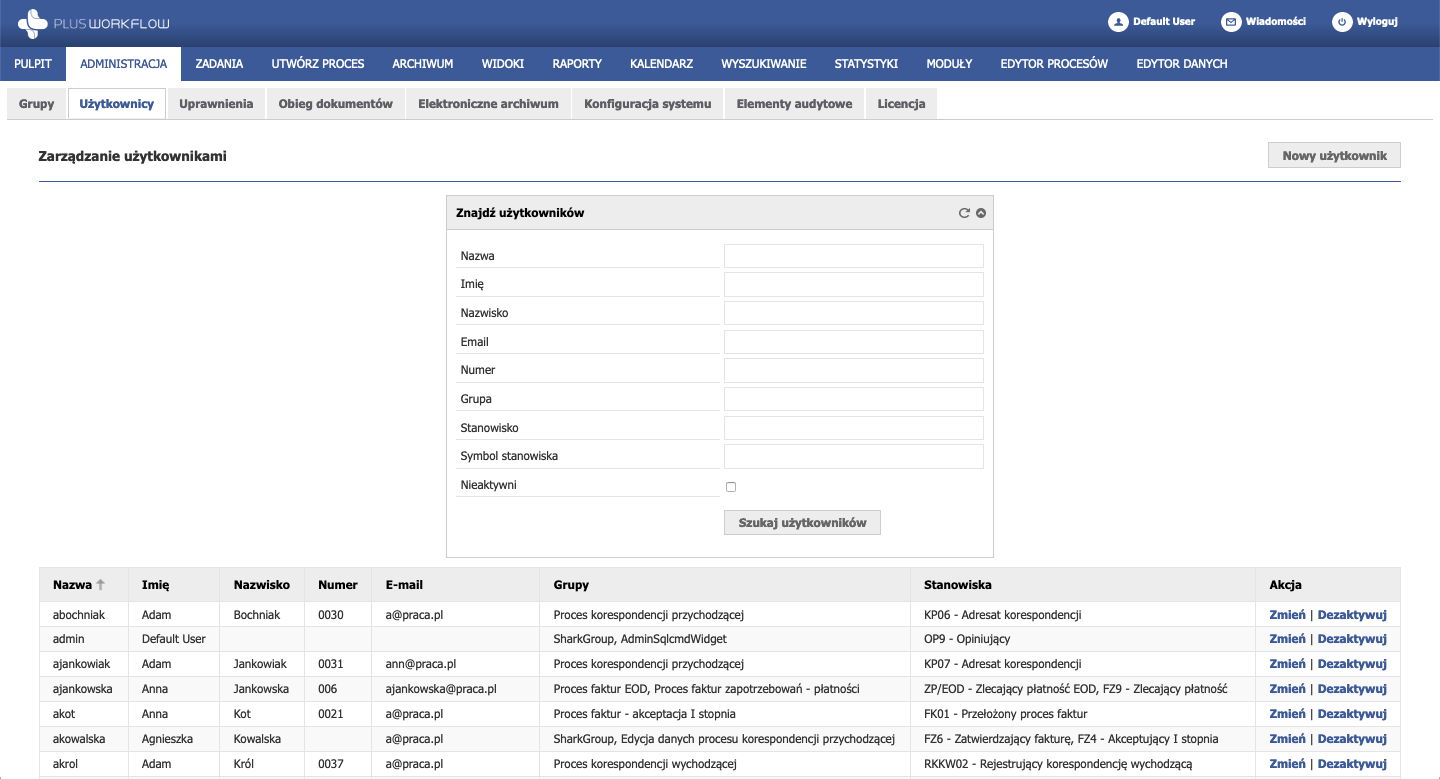Open the KALENDARZ menu
Screen dimensions: 1440x779
[662, 63]
